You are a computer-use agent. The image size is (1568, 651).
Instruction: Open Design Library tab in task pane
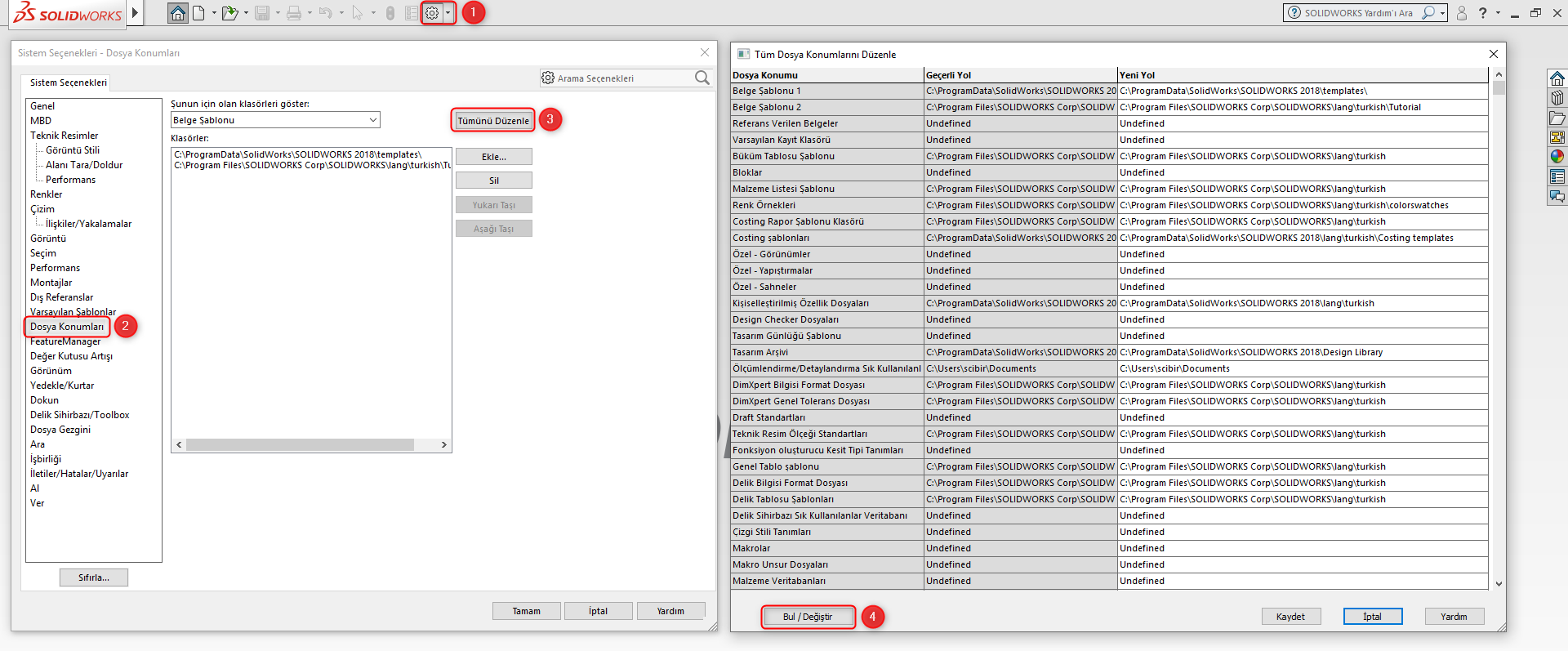coord(1557,98)
